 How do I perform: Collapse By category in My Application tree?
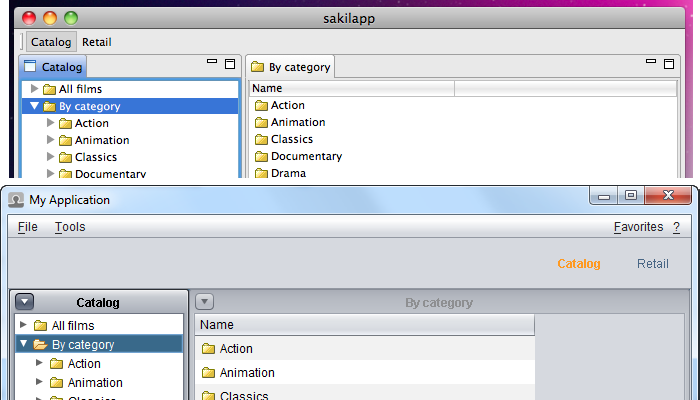24,344
